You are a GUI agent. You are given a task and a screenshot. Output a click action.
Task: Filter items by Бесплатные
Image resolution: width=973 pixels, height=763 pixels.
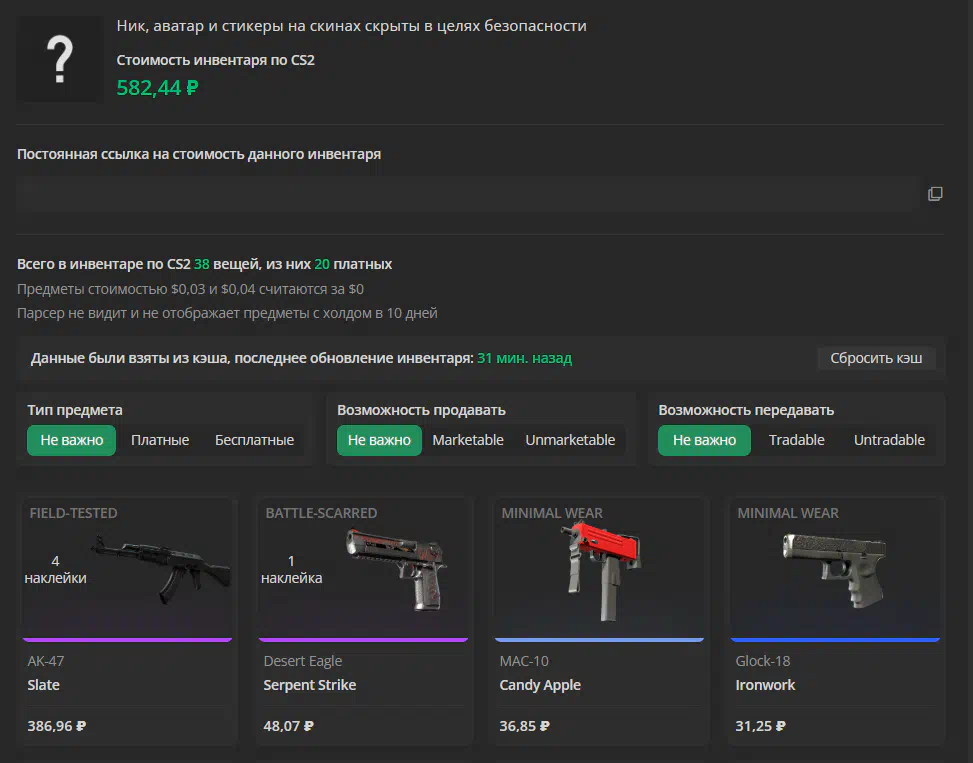point(254,440)
